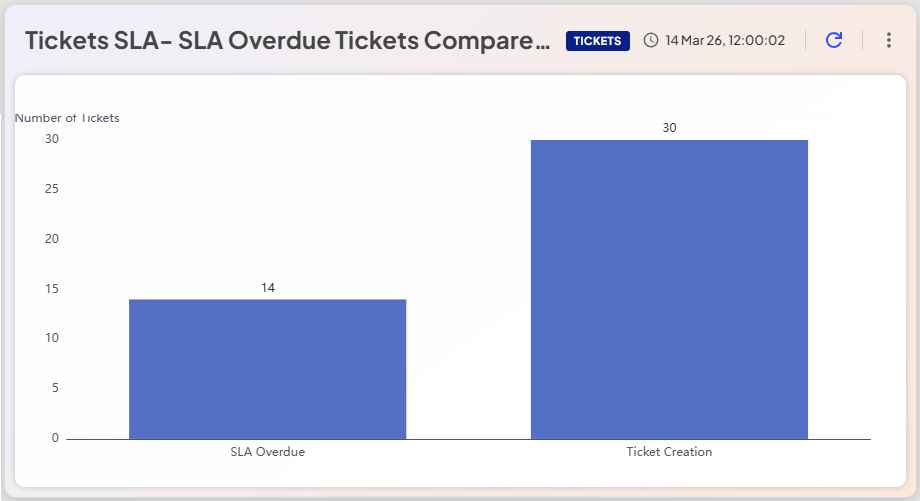
Task: Click the 25 tick on the y-axis
Action: pyautogui.click(x=52, y=189)
